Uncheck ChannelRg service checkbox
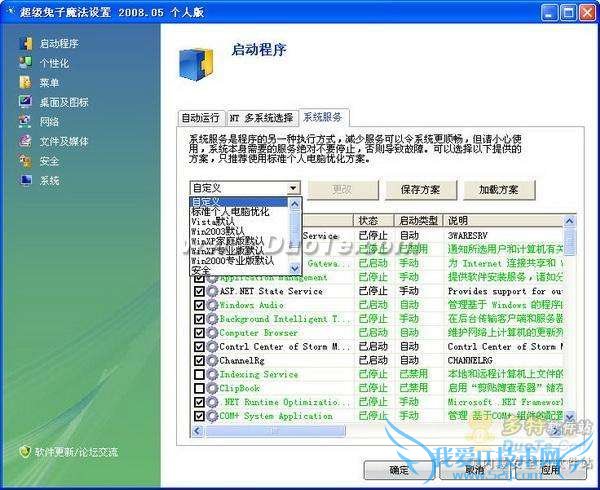Viewport: 600px width, 490px height. (199, 360)
